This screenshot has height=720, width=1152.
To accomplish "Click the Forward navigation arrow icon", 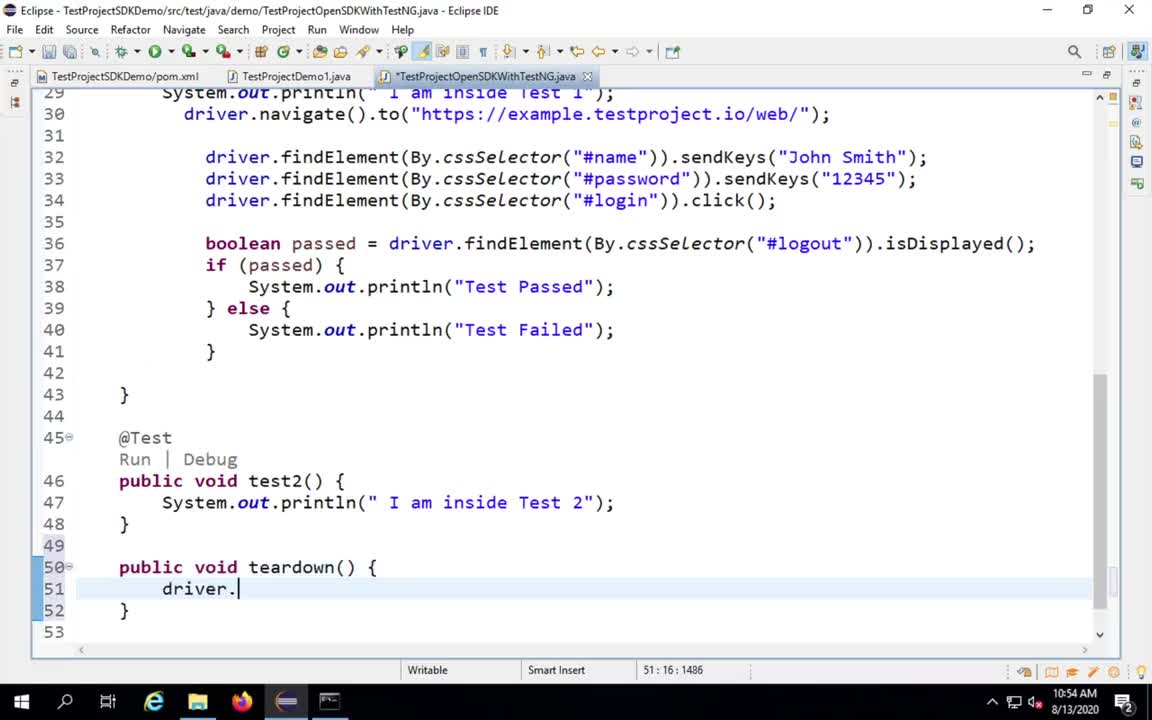I will [633, 51].
